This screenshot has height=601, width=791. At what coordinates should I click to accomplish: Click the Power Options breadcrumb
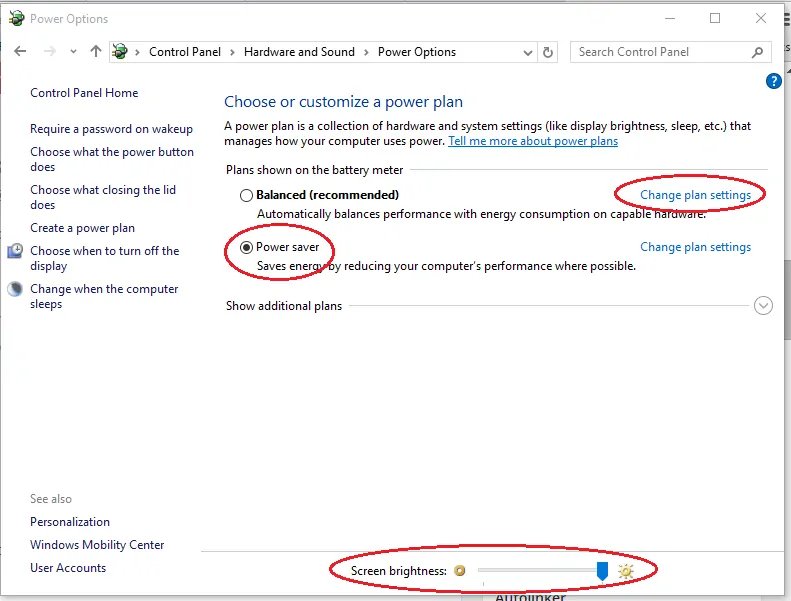pos(417,52)
